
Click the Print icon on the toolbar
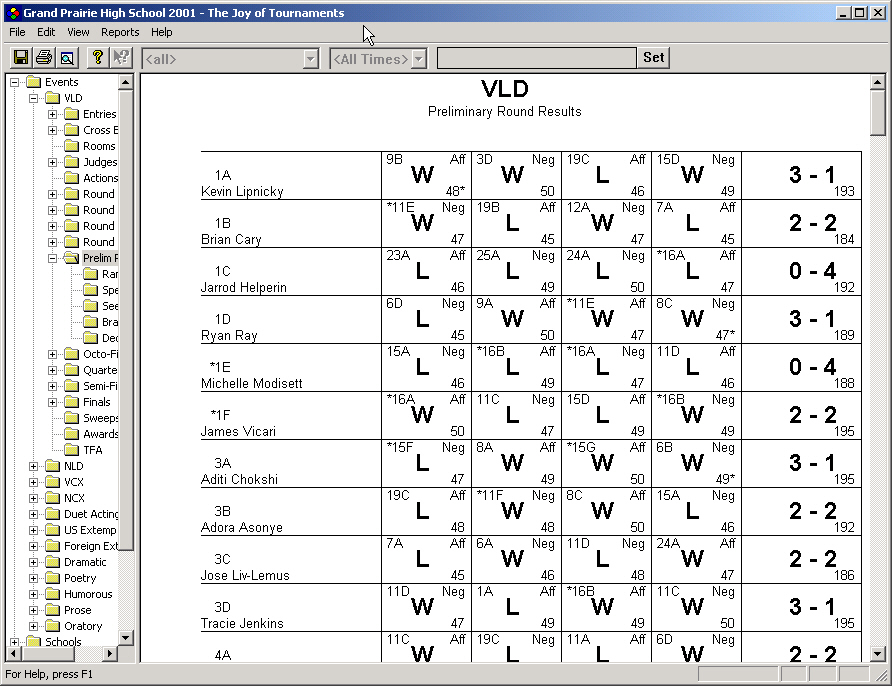pyautogui.click(x=43, y=57)
